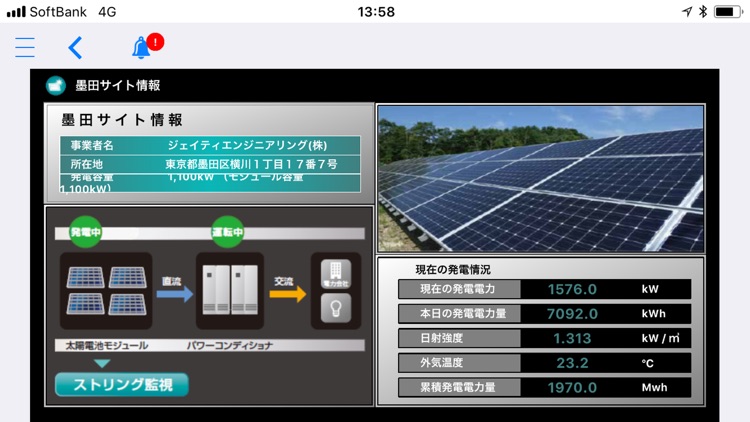
Task: Click the teal down triangle above ストリング監視
Action: [x=102, y=364]
